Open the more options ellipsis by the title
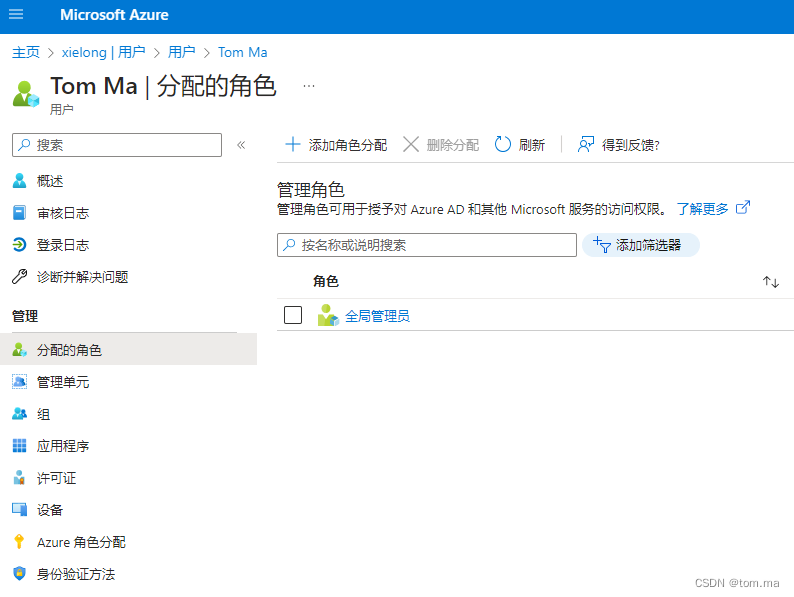794x597 pixels. point(309,86)
